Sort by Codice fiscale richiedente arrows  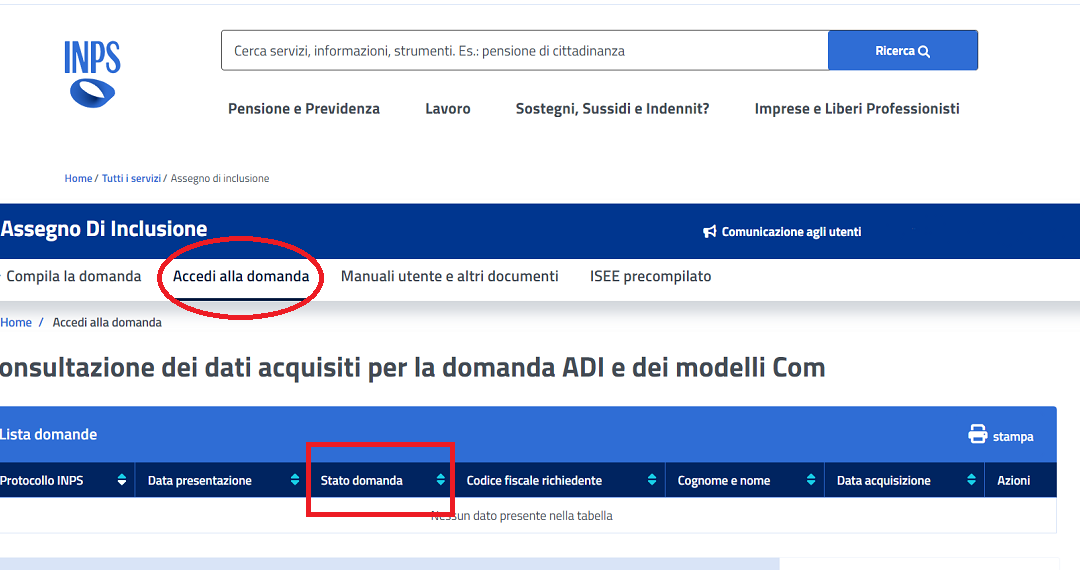pyautogui.click(x=652, y=480)
